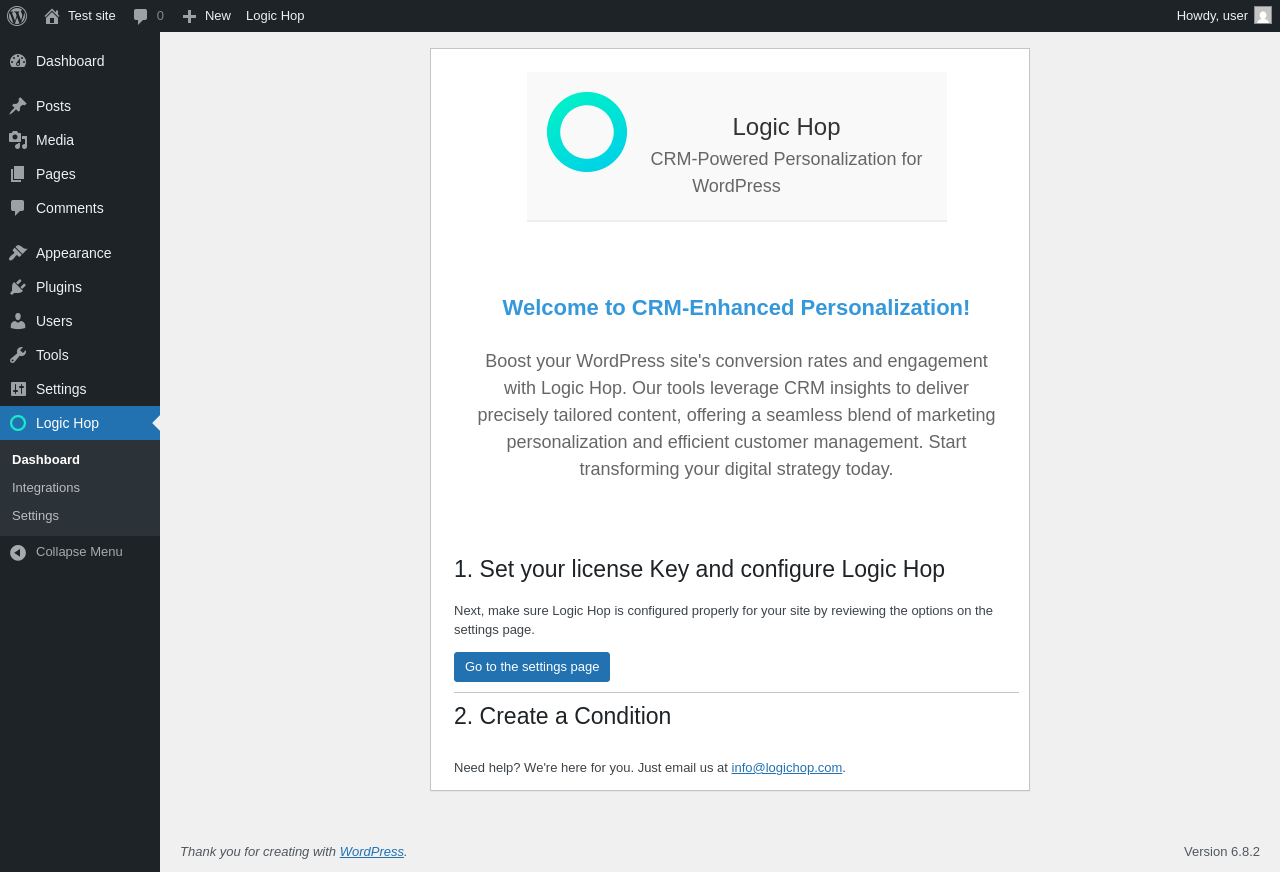Open the Integrations submenu item
This screenshot has height=872, width=1280.
[x=46, y=488]
